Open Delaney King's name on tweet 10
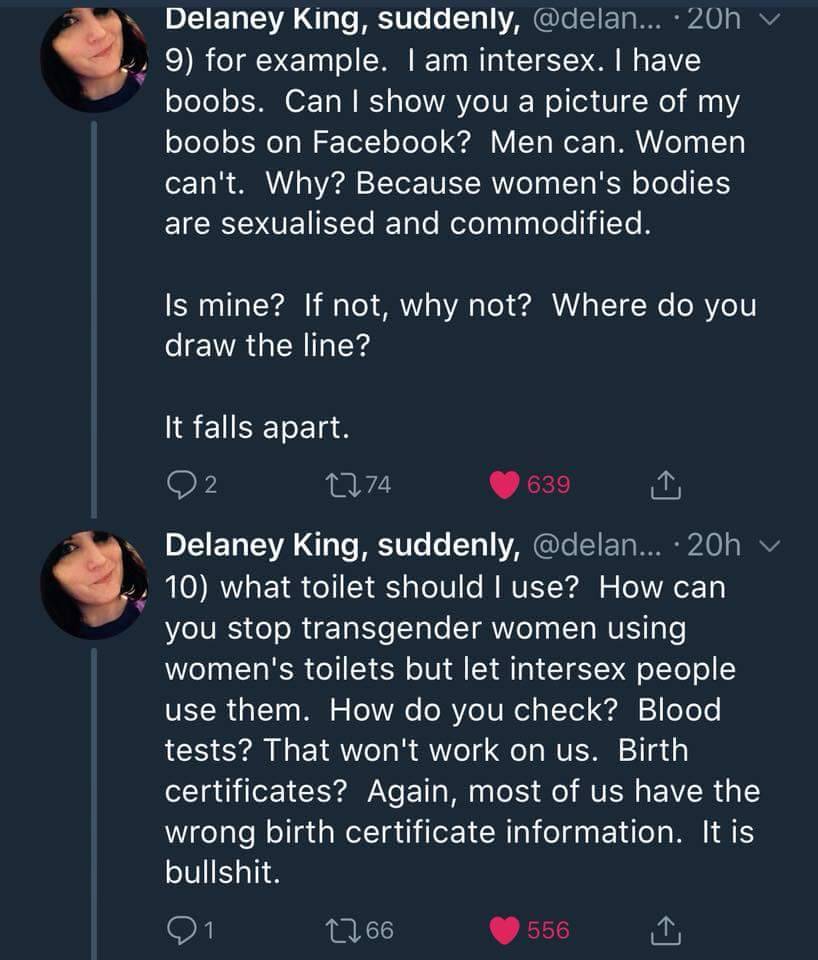This screenshot has width=818, height=960. [x=342, y=545]
